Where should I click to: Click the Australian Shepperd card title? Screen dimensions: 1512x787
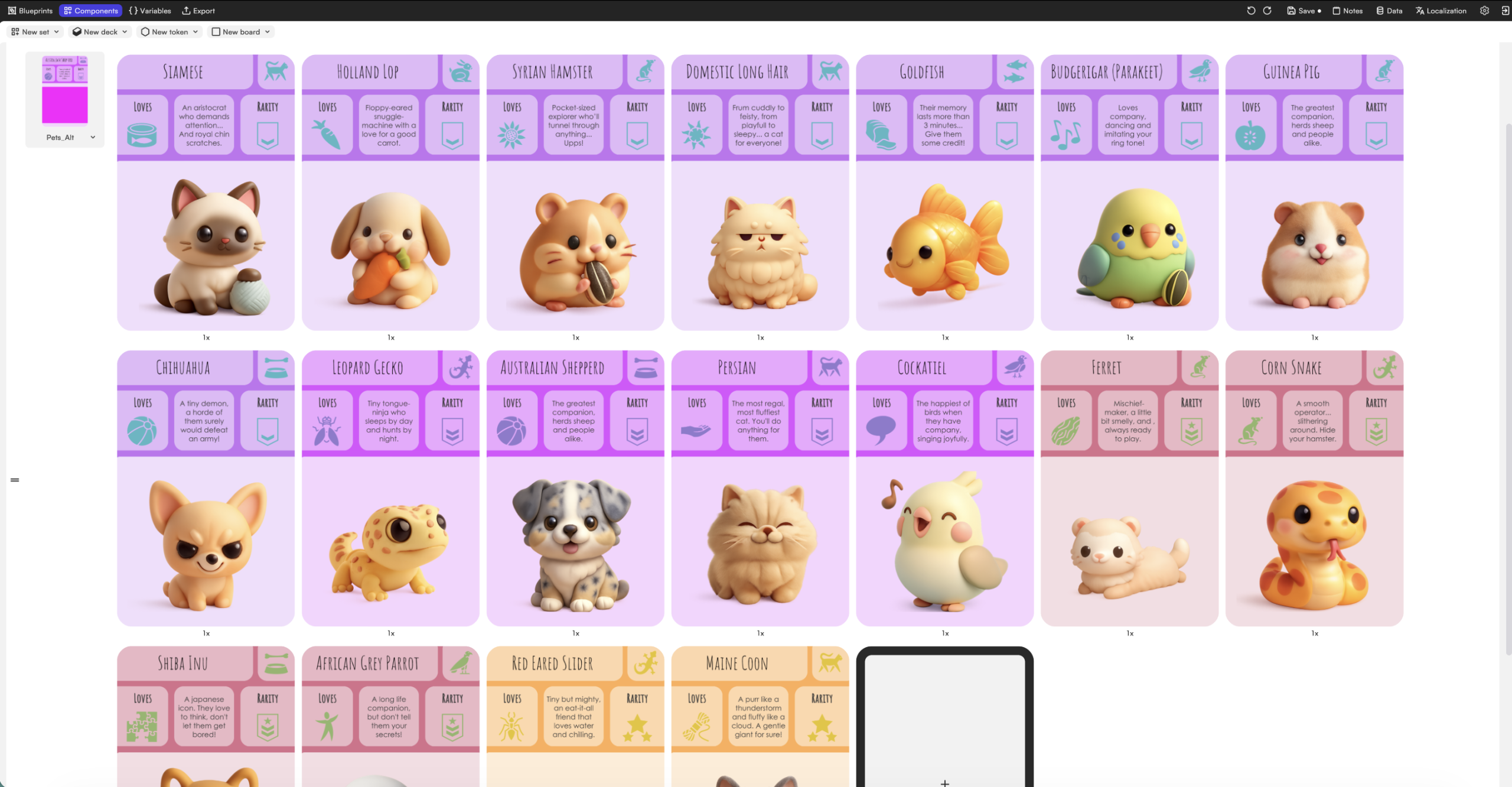552,368
